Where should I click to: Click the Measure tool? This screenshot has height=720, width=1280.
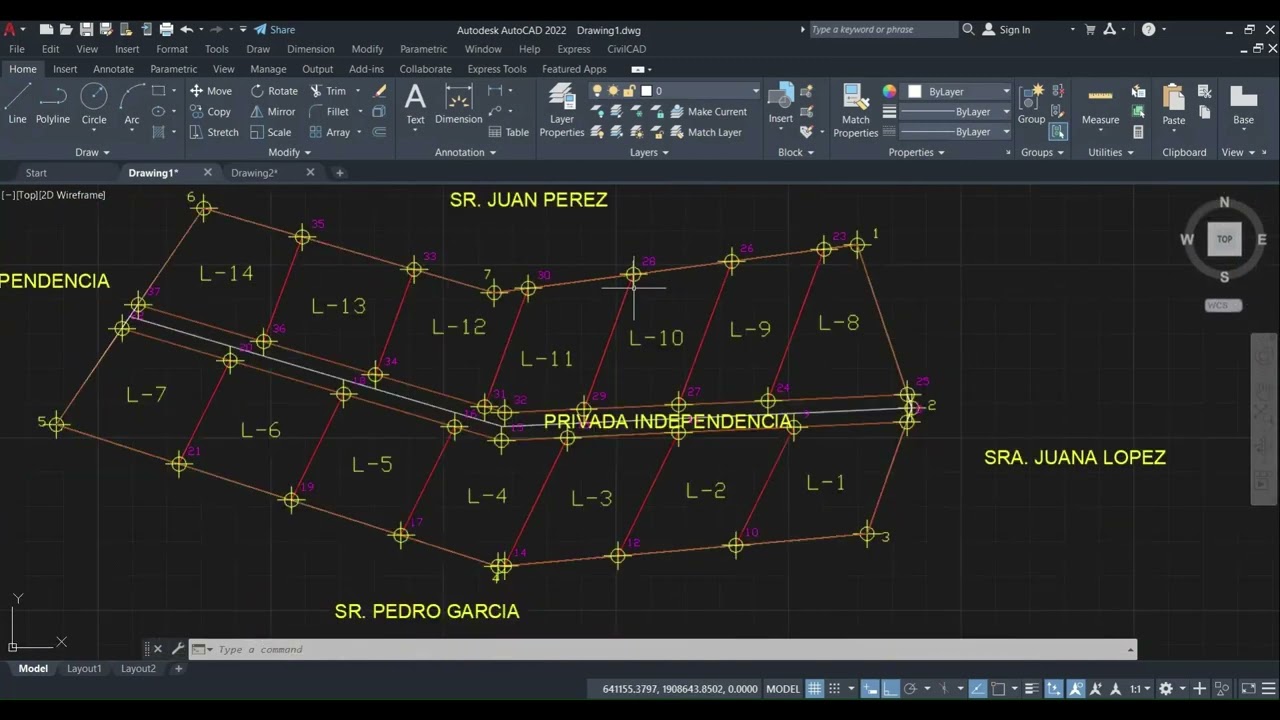[1100, 104]
